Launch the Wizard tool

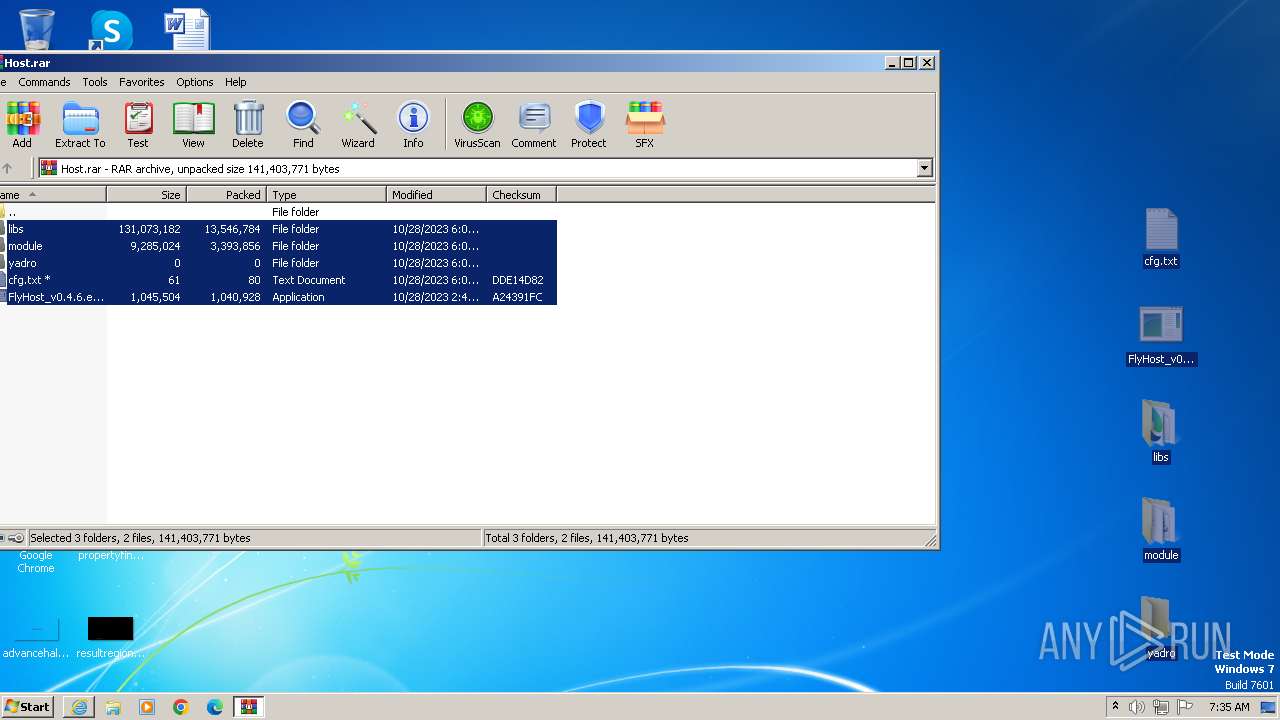358,125
